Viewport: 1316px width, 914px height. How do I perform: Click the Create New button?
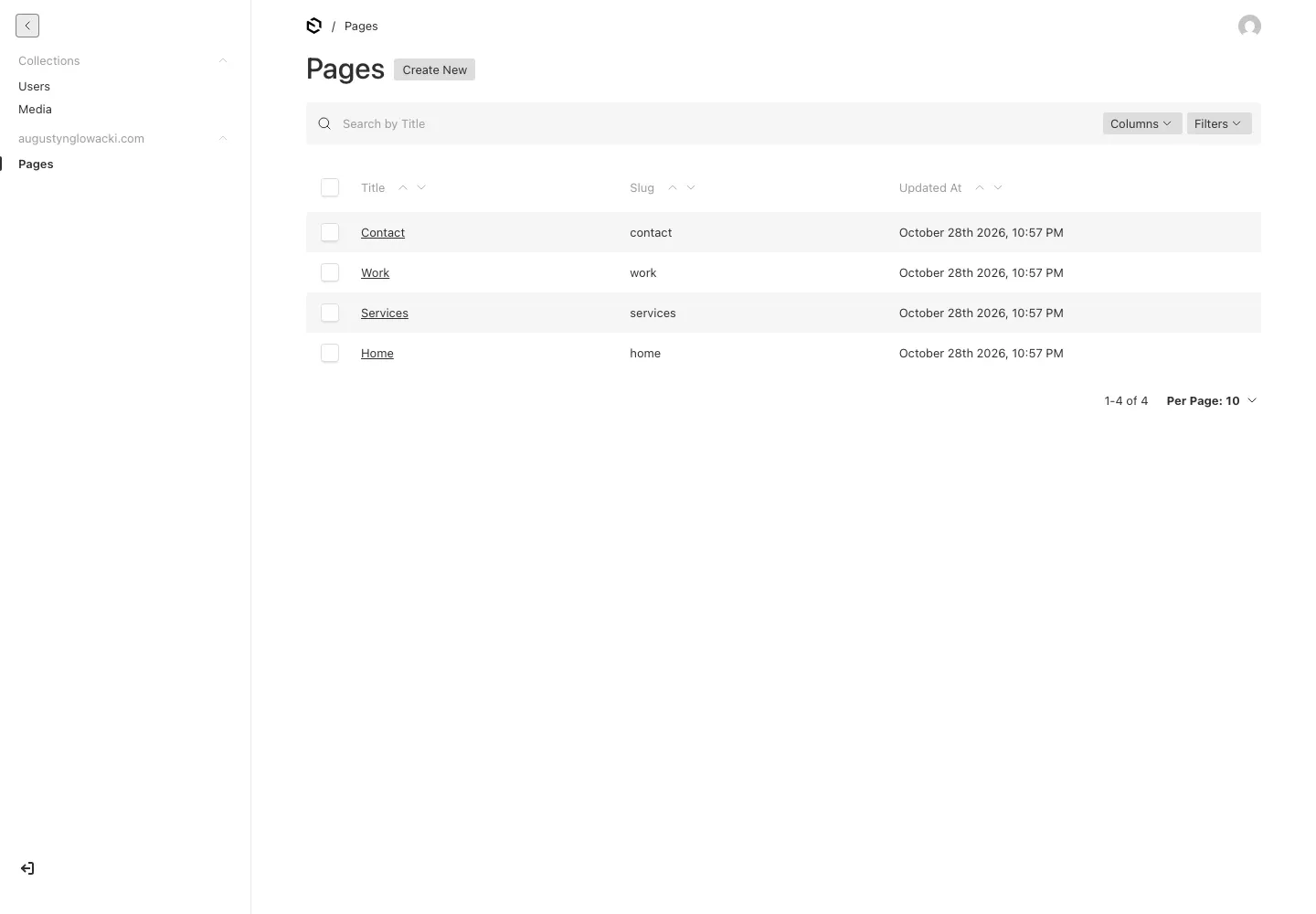point(434,69)
